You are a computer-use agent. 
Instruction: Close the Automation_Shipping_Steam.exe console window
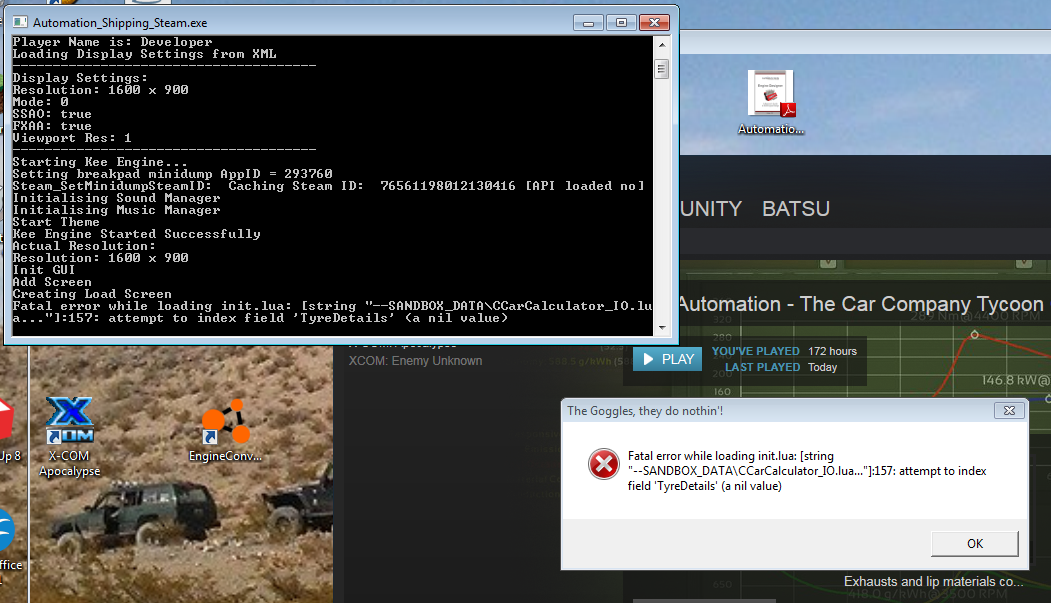pos(655,23)
